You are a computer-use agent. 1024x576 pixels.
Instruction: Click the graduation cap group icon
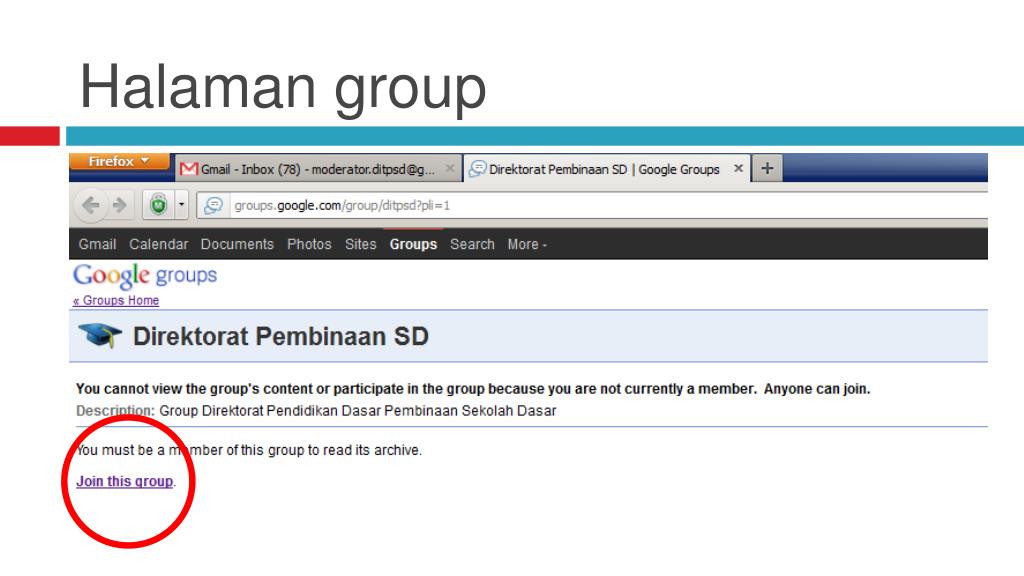pos(100,336)
